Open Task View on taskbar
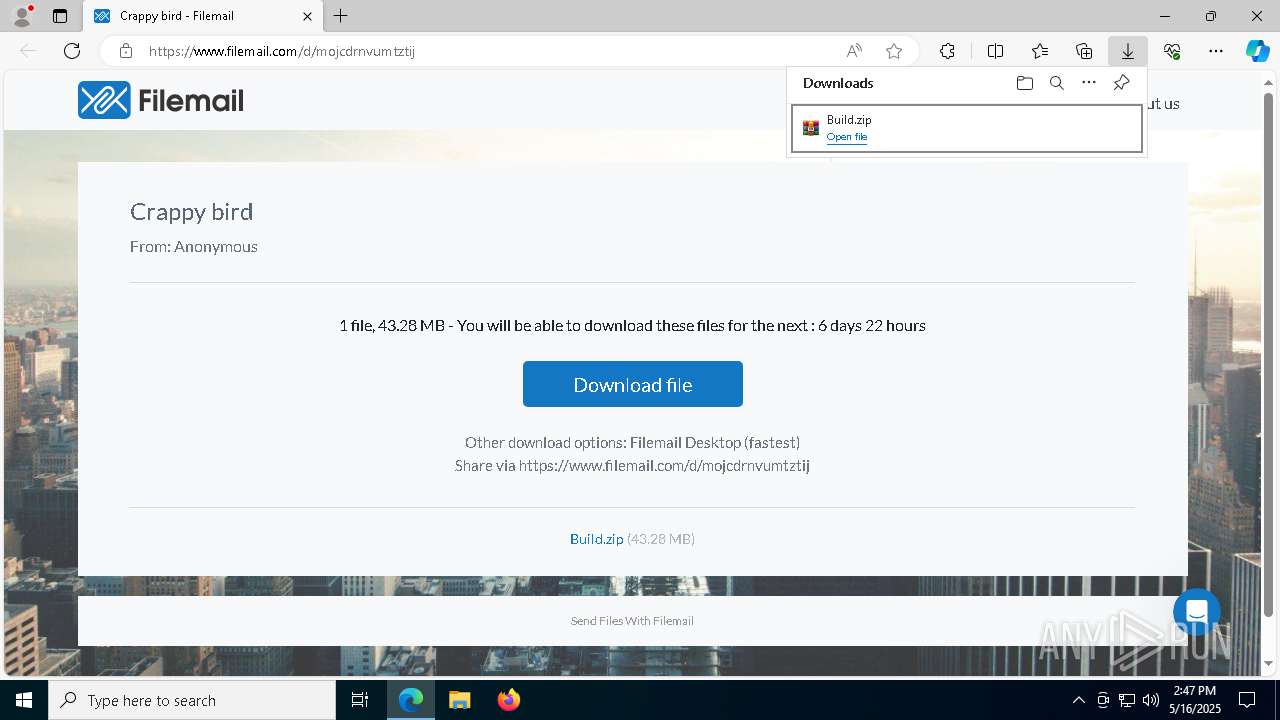 (x=360, y=700)
